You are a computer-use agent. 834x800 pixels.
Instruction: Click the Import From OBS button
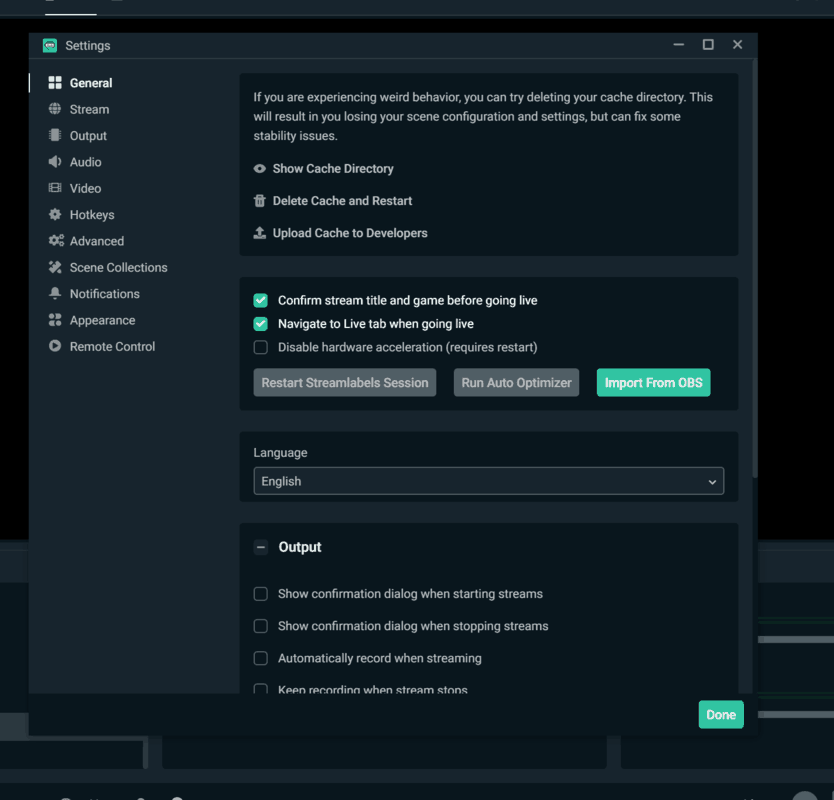pyautogui.click(x=653, y=382)
